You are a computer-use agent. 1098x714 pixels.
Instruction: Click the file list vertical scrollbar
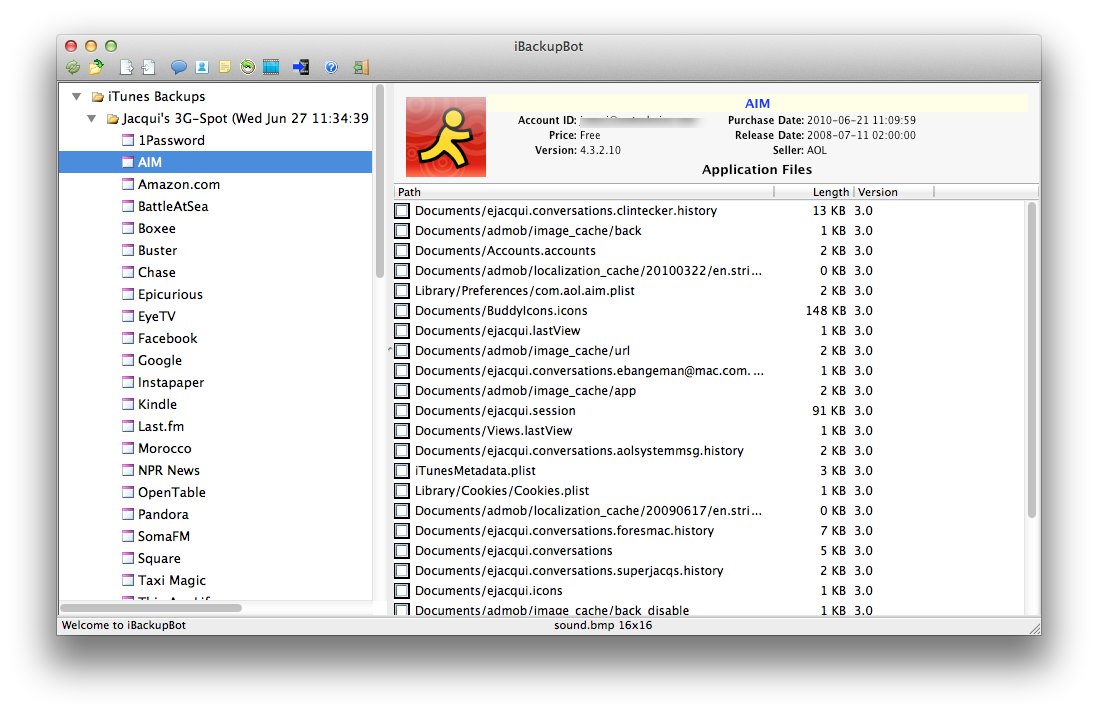click(x=1031, y=360)
